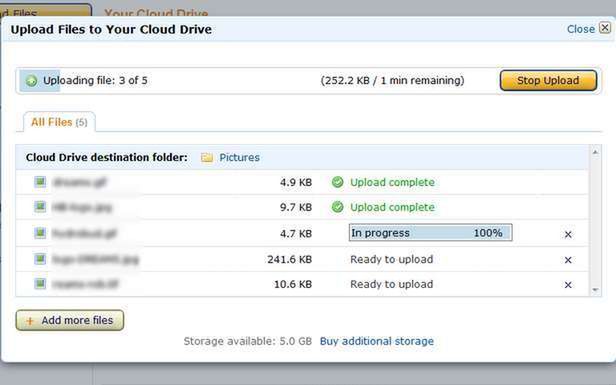
Task: Click the green check icon on 9.7 KB row
Action: coord(337,207)
